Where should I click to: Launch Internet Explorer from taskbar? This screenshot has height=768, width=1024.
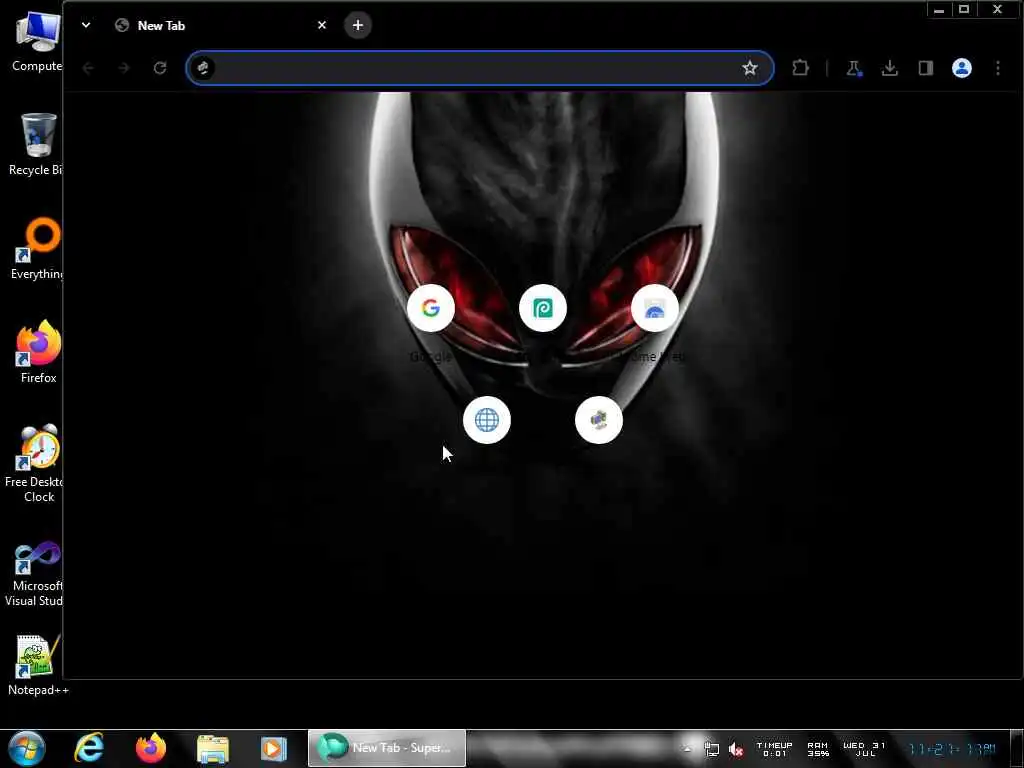point(89,748)
